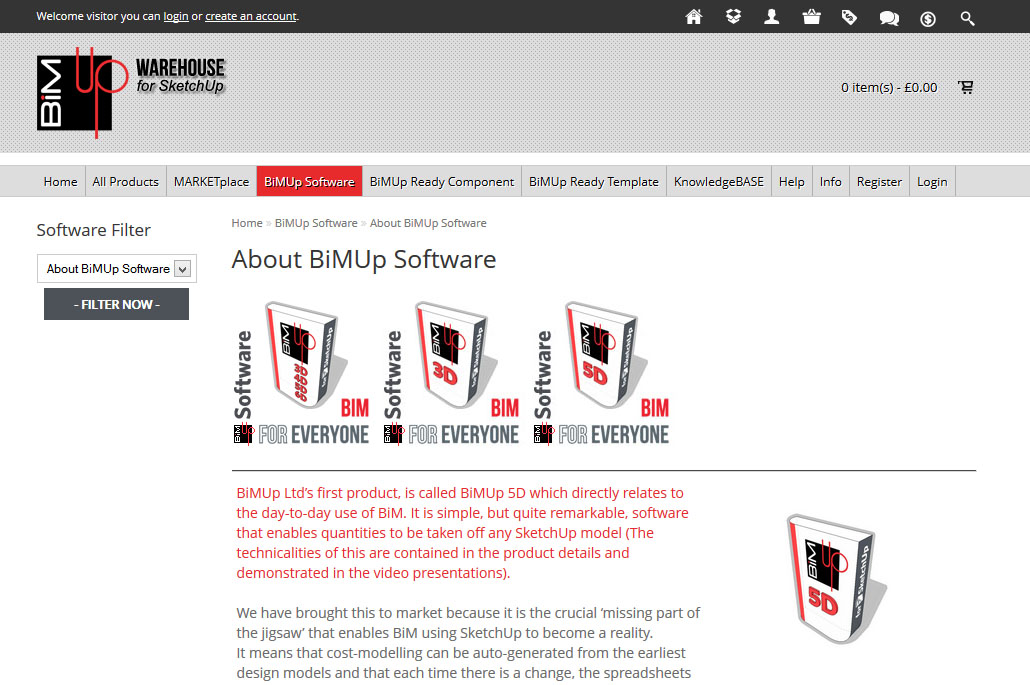Click the BiMUp 3D software box image

point(451,372)
